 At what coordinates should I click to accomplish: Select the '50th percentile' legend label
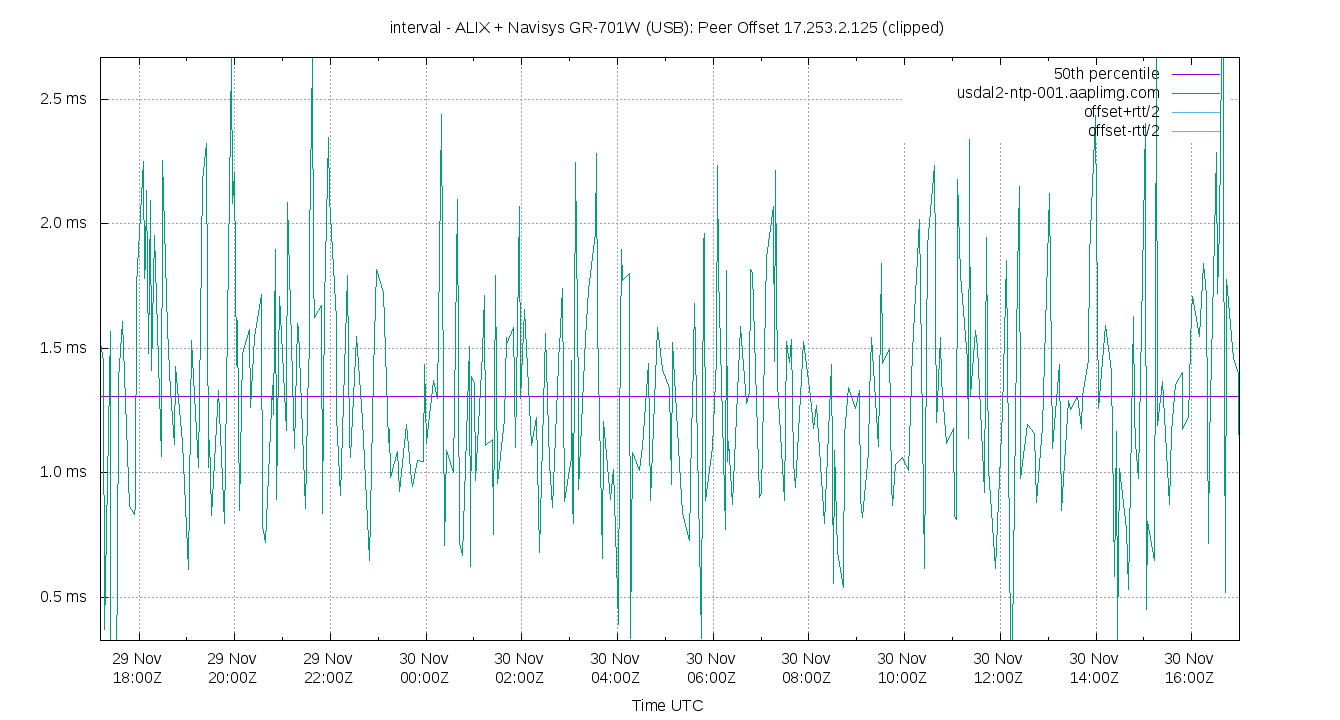point(1107,74)
